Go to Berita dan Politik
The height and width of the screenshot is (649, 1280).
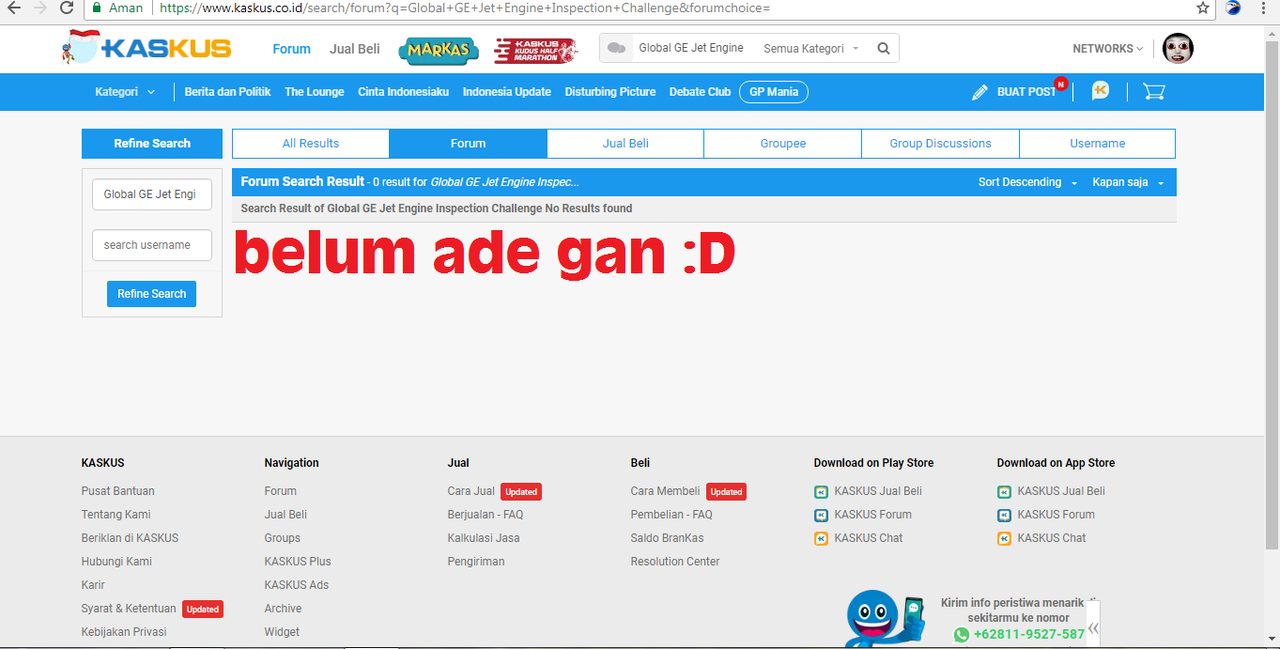228,92
